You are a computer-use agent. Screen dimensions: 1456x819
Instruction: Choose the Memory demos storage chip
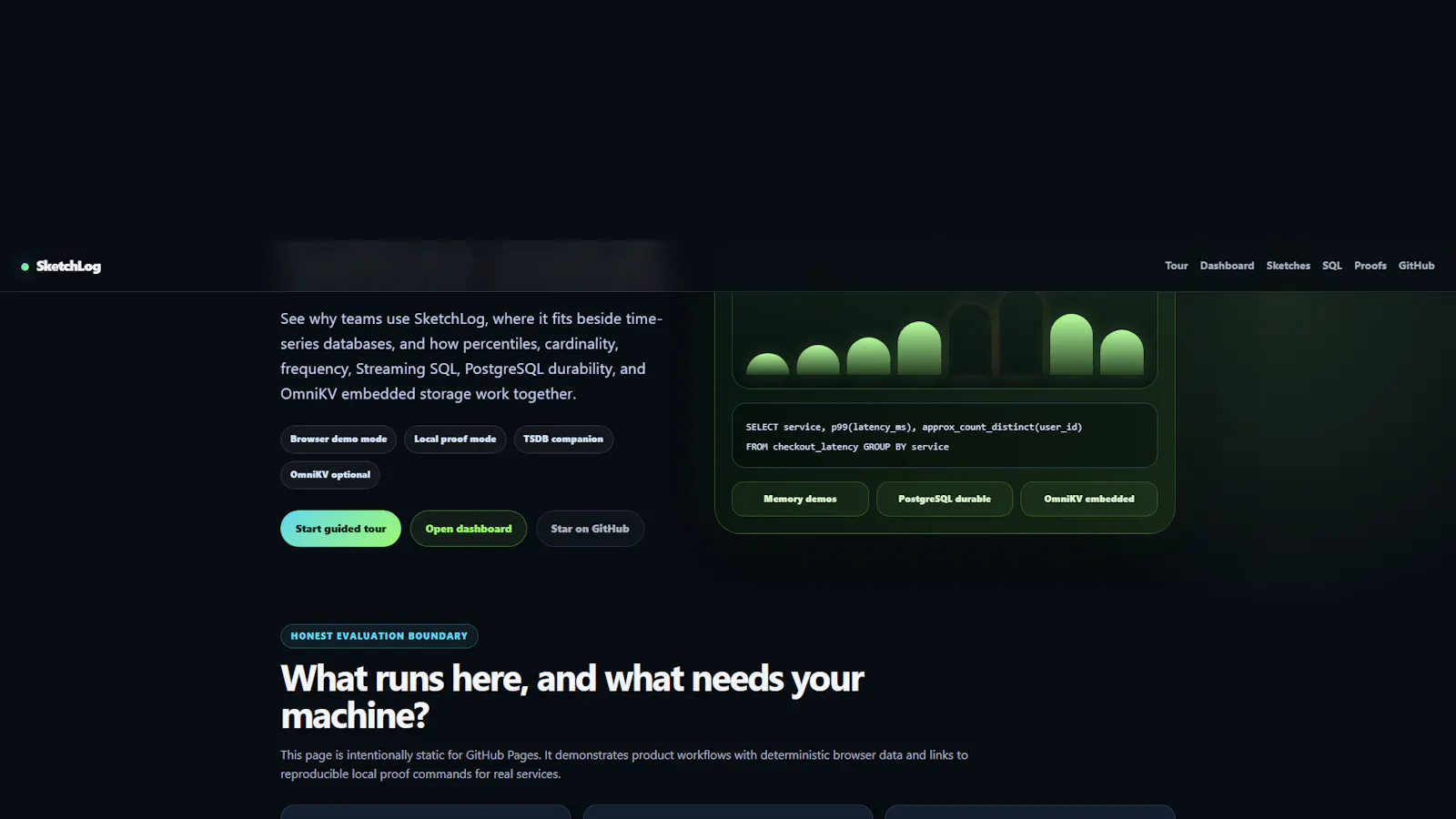click(800, 499)
